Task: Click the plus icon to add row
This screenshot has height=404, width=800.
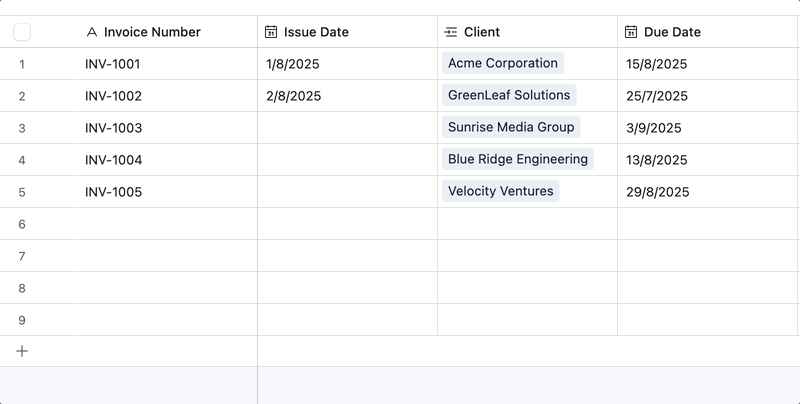Action: pyautogui.click(x=22, y=351)
